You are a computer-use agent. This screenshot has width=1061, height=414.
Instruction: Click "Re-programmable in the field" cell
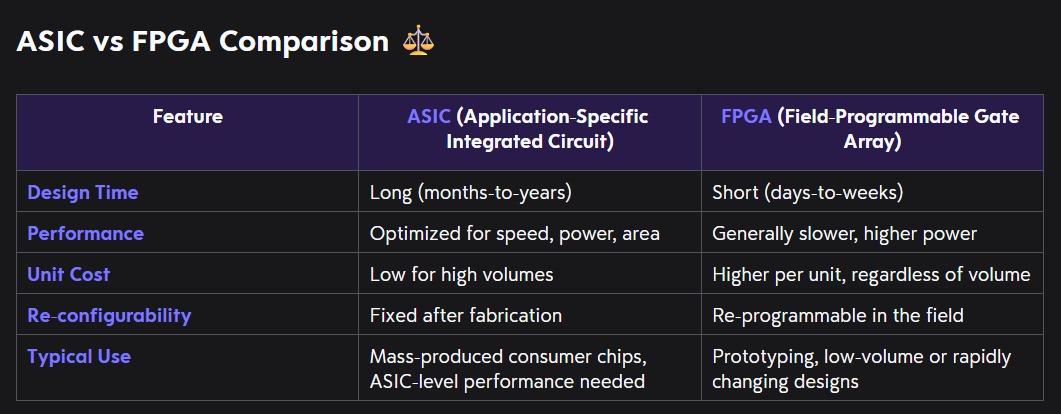tap(838, 315)
